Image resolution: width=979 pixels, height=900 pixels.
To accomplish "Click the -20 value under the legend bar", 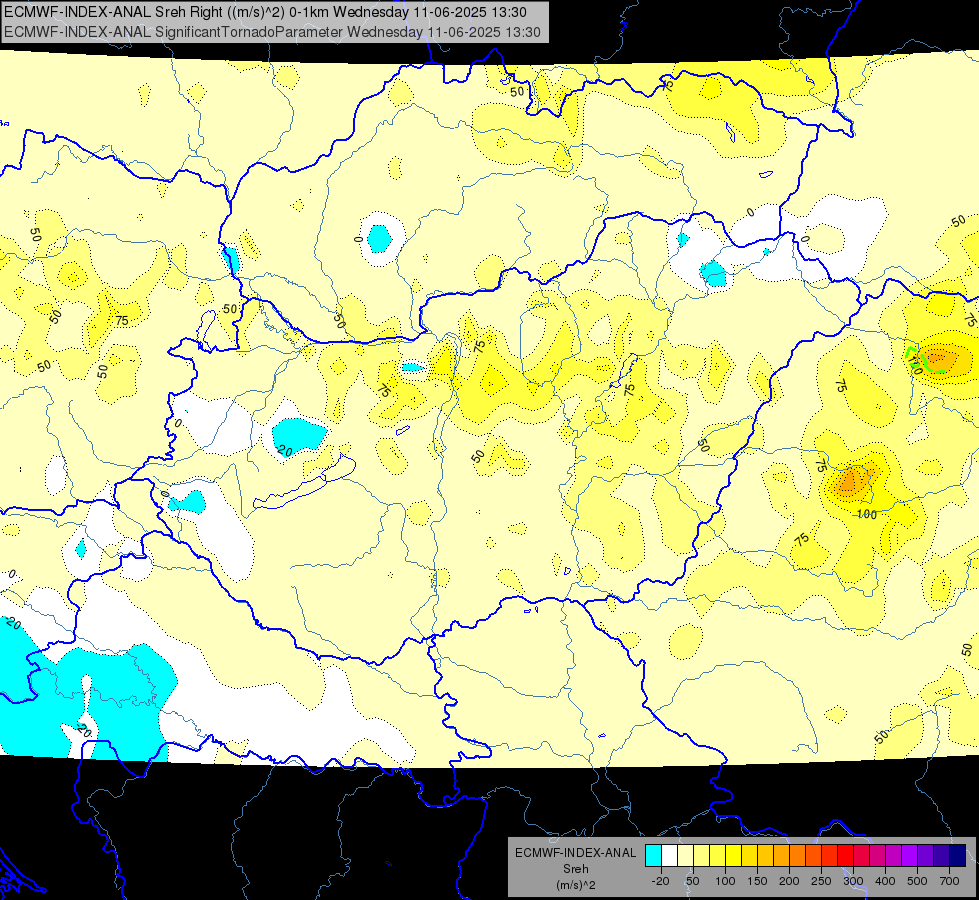I will tap(661, 881).
